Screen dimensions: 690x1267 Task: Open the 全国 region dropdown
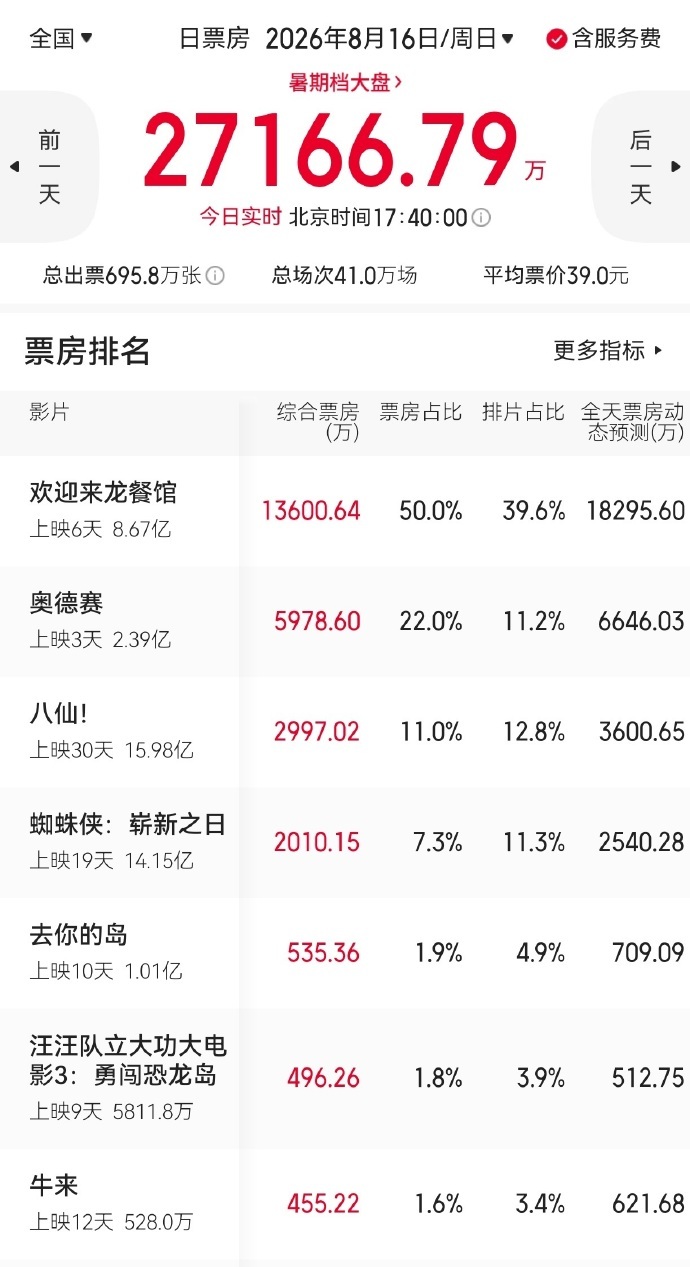[x=61, y=39]
